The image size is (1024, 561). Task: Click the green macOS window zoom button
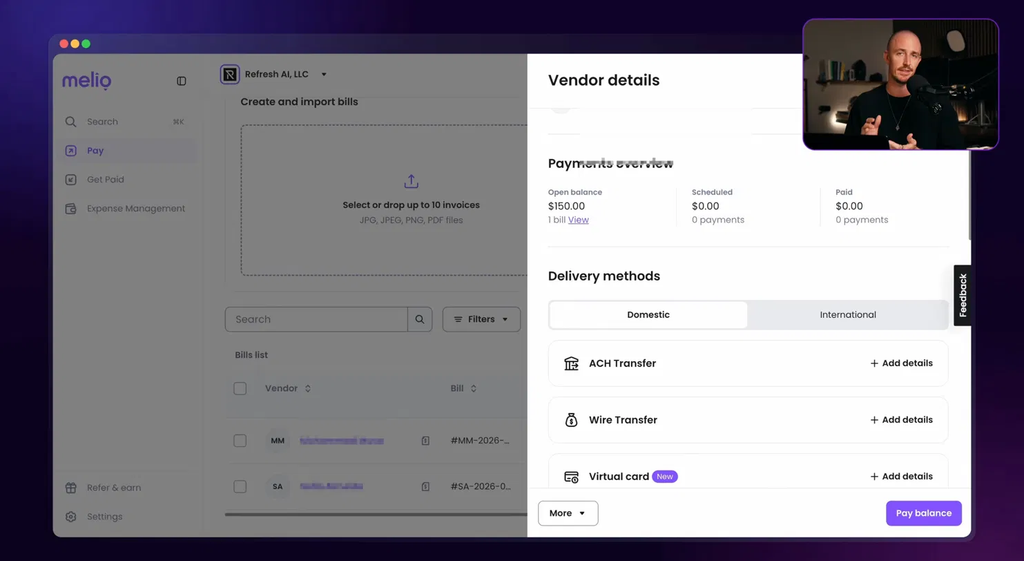tap(86, 44)
